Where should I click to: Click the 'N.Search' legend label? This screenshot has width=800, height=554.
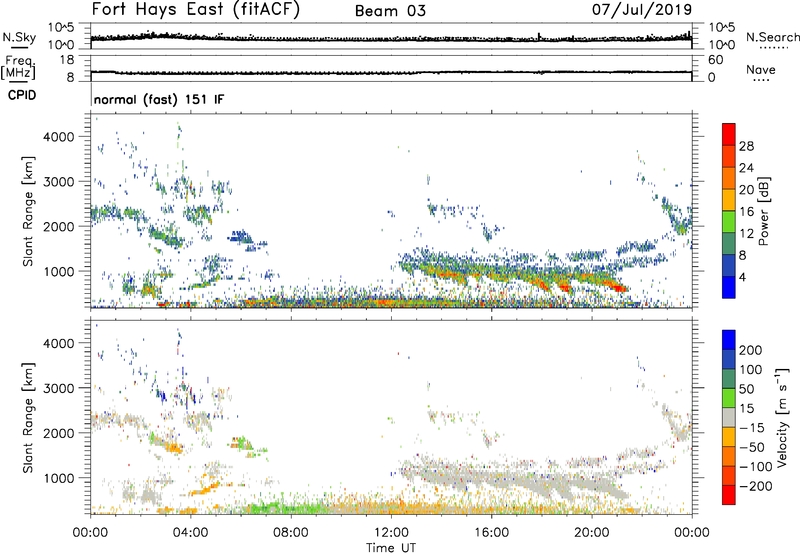click(x=772, y=37)
